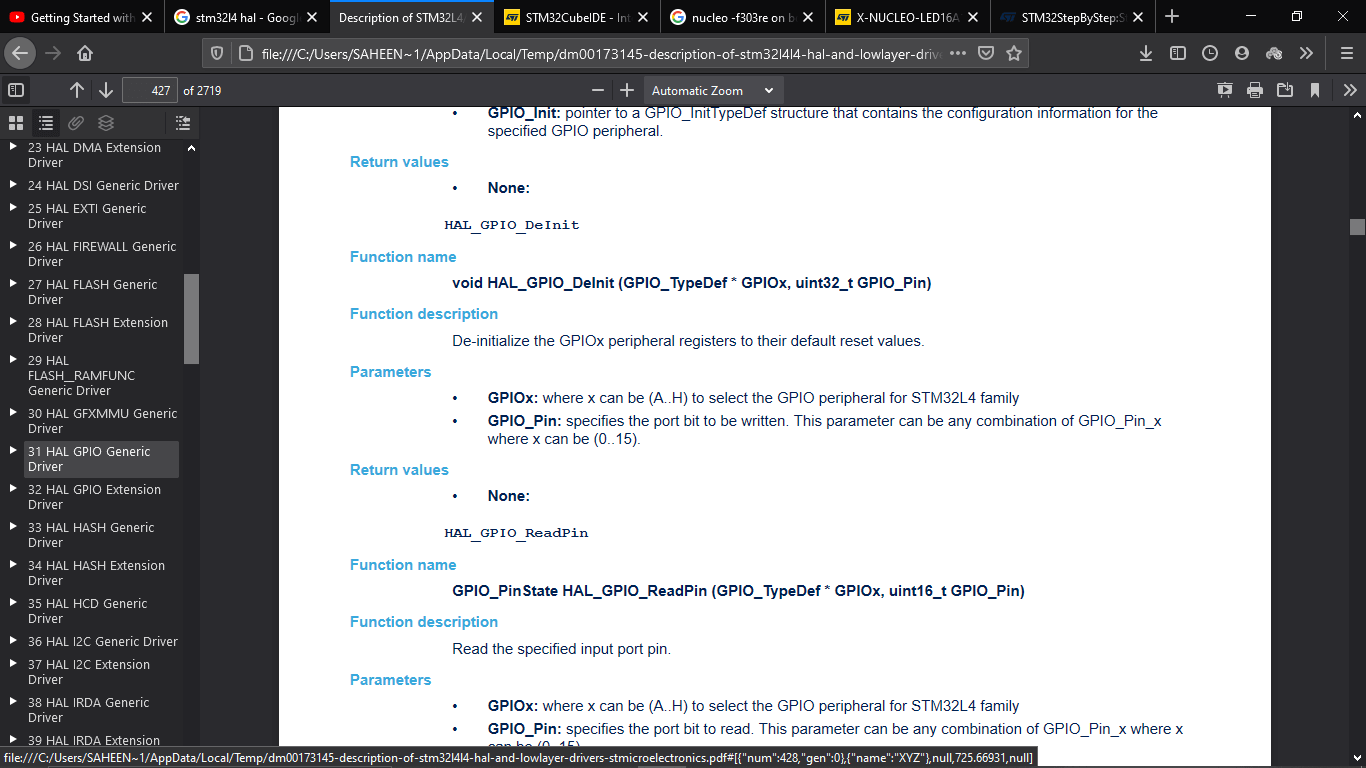Show PDF layers view
This screenshot has height=768, width=1366.
click(106, 123)
